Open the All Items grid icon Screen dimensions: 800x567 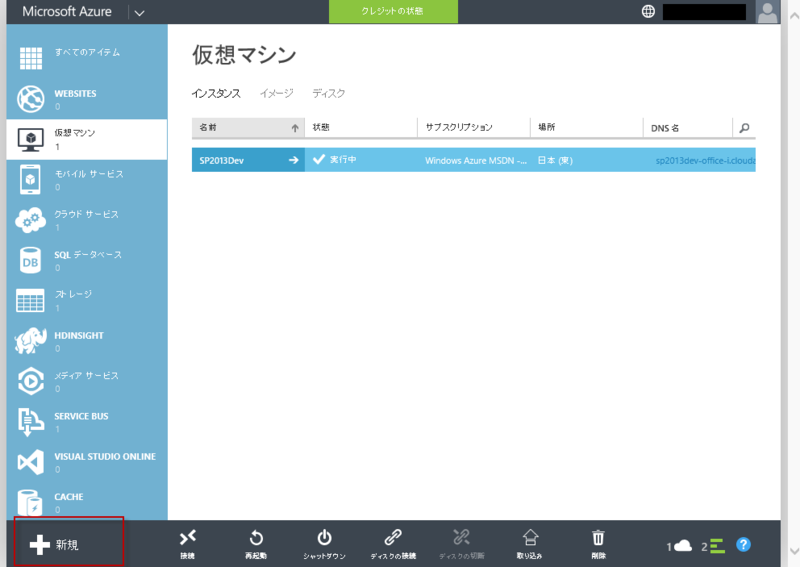pyautogui.click(x=31, y=58)
